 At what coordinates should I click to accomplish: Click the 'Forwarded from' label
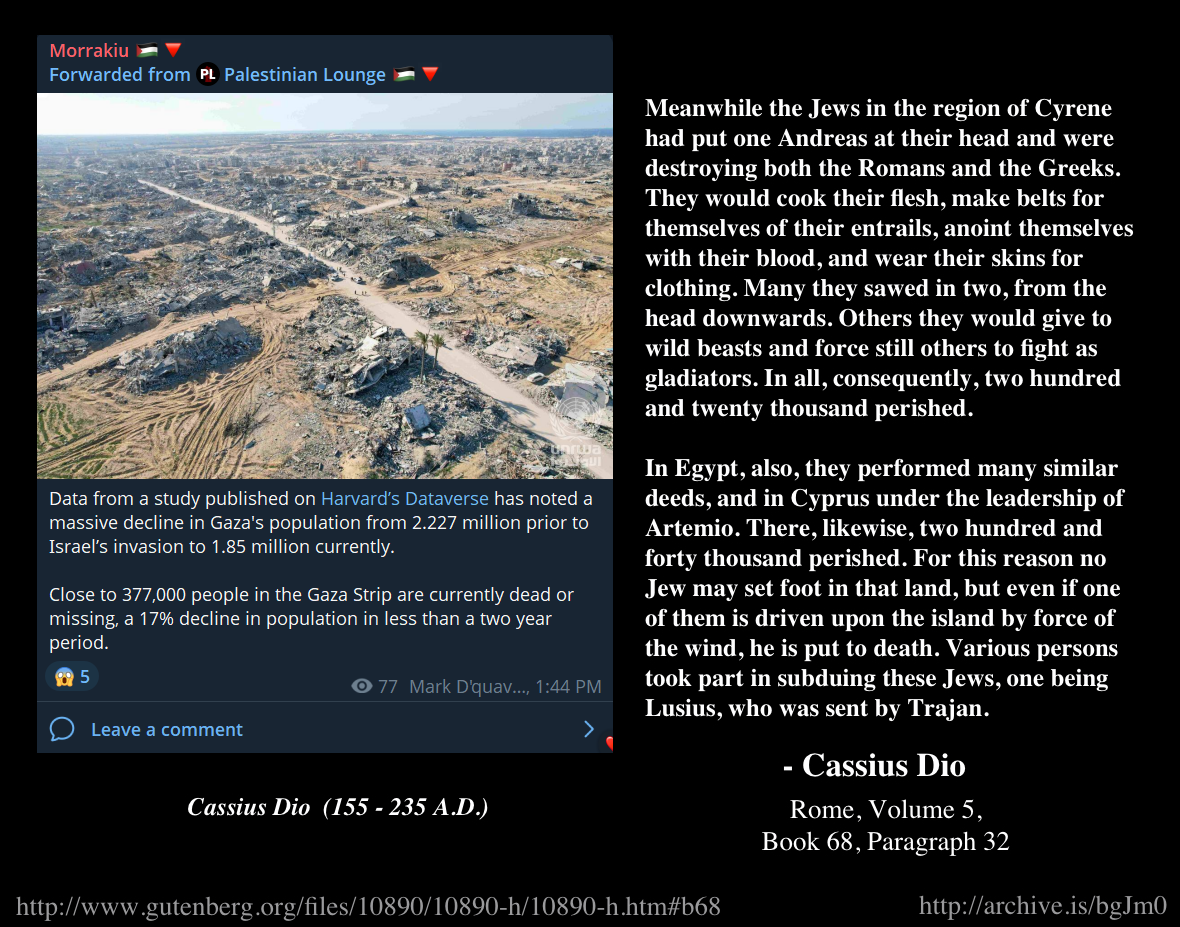pyautogui.click(x=120, y=74)
